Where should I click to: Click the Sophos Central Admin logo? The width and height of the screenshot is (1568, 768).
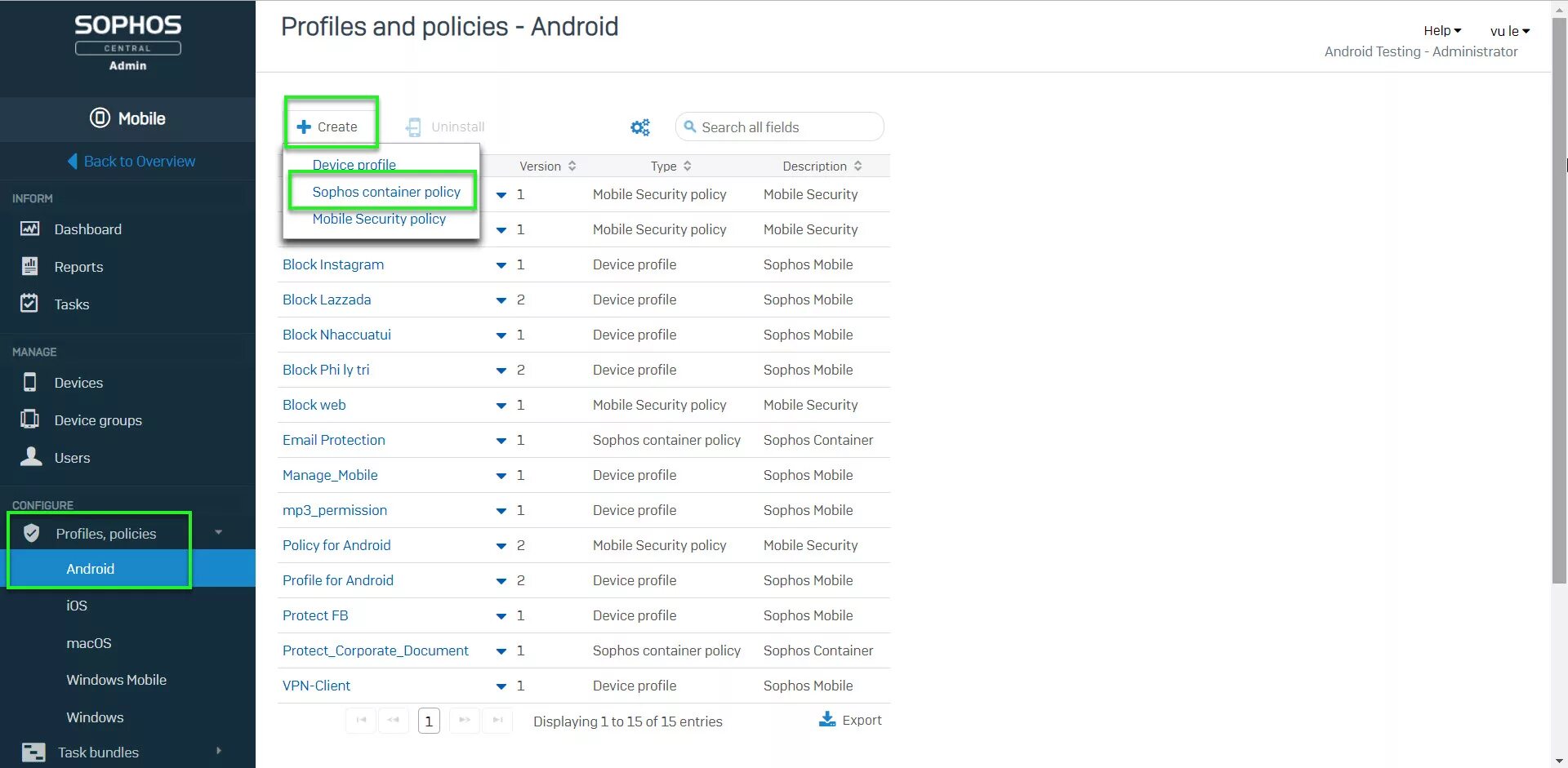(128, 43)
